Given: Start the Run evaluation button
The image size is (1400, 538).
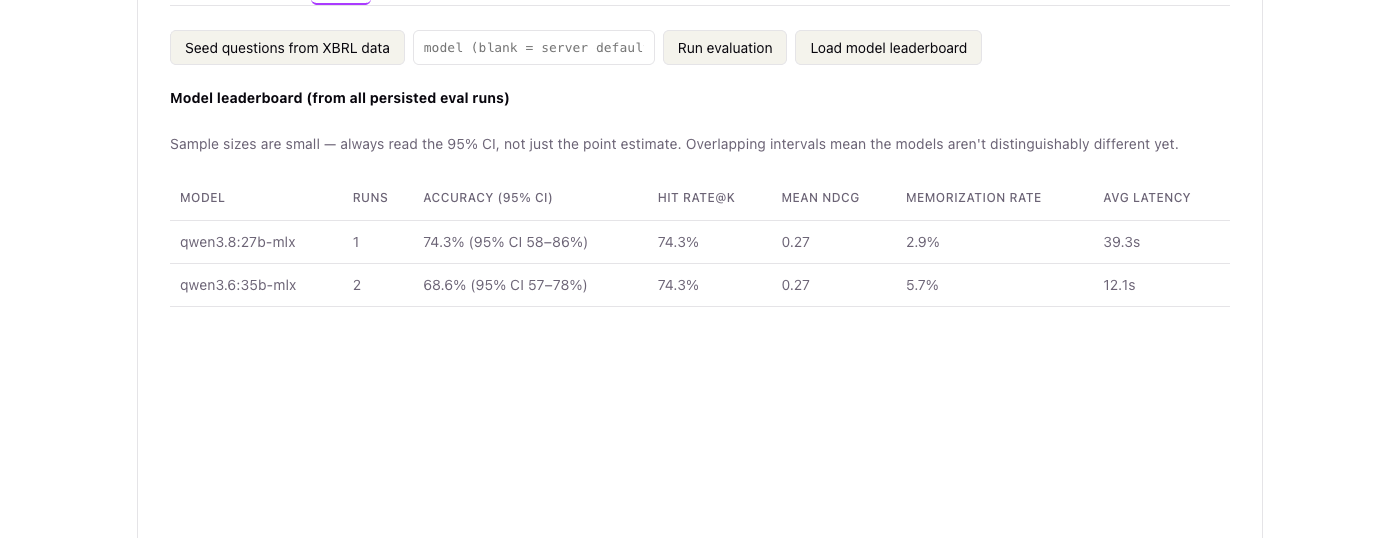Looking at the screenshot, I should [x=725, y=48].
